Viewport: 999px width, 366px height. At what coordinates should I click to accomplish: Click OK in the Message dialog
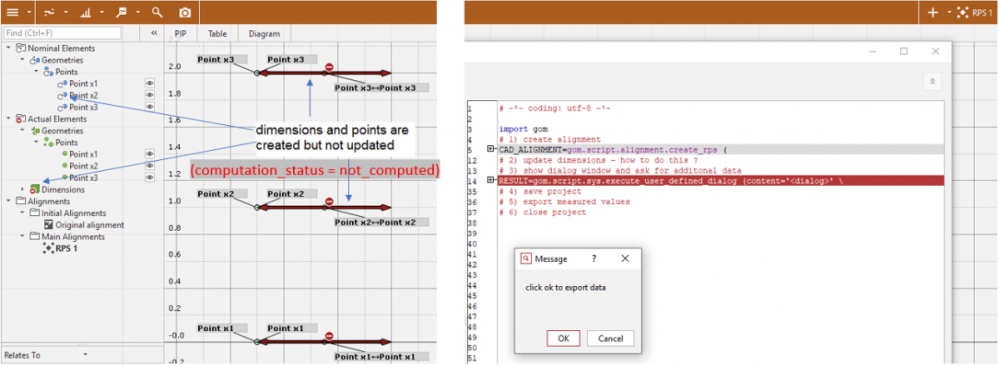point(563,339)
